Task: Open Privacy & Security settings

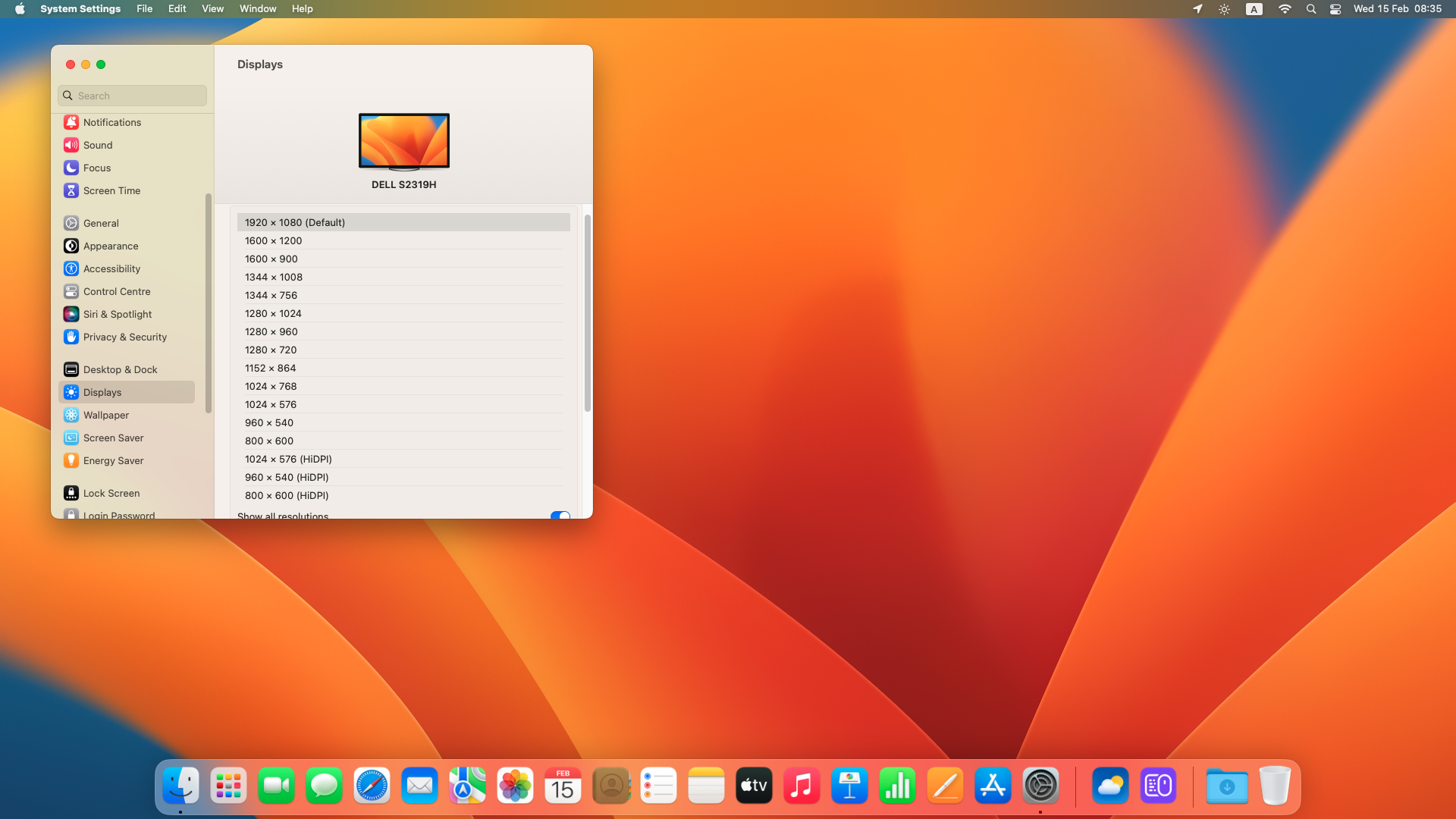Action: [124, 337]
